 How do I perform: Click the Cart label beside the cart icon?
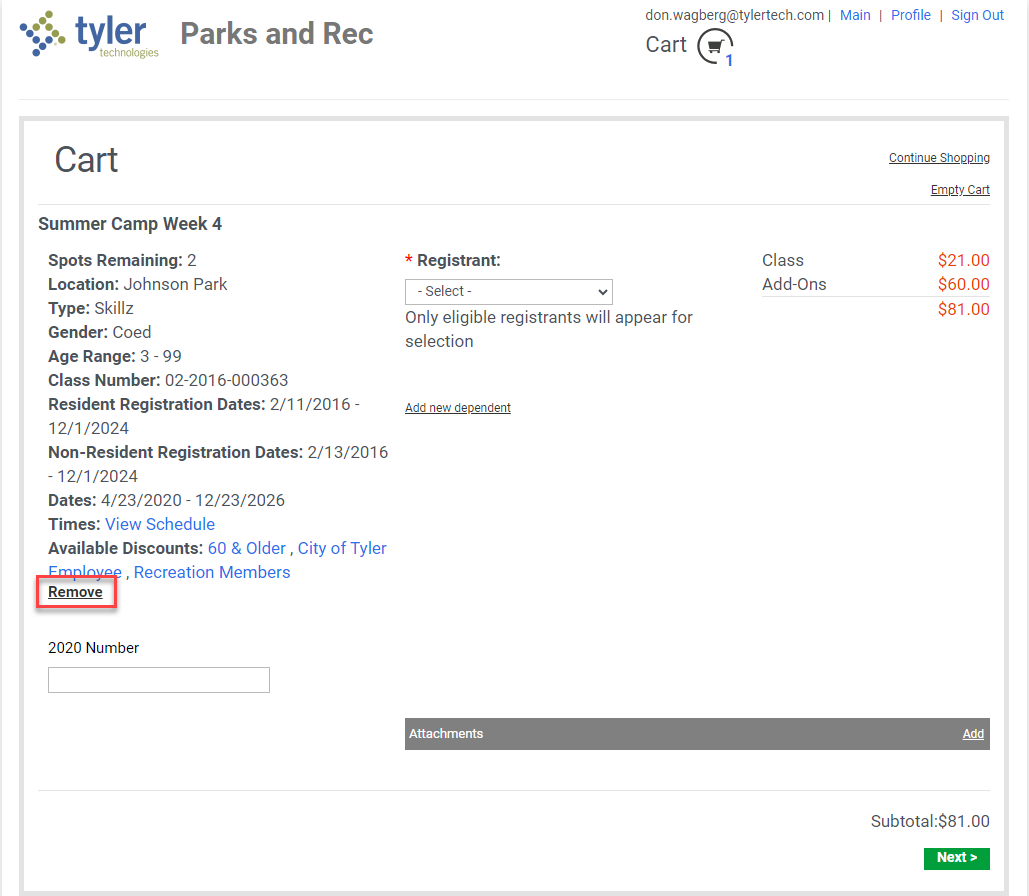click(x=666, y=45)
